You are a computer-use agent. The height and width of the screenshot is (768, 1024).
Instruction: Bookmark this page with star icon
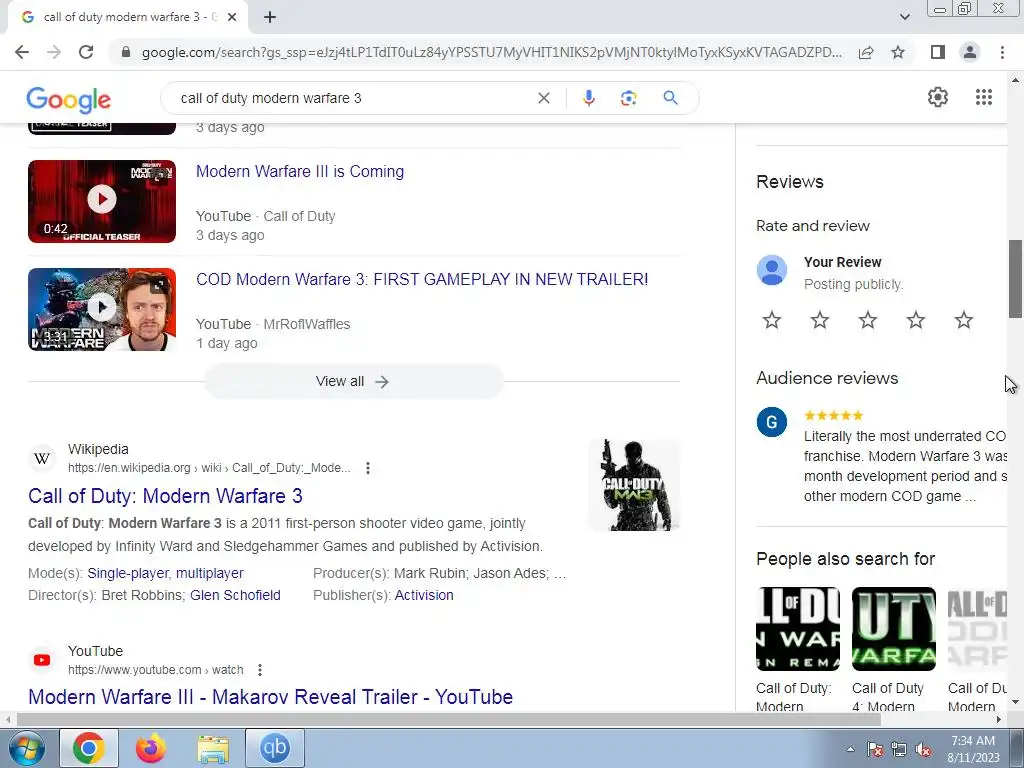[898, 52]
